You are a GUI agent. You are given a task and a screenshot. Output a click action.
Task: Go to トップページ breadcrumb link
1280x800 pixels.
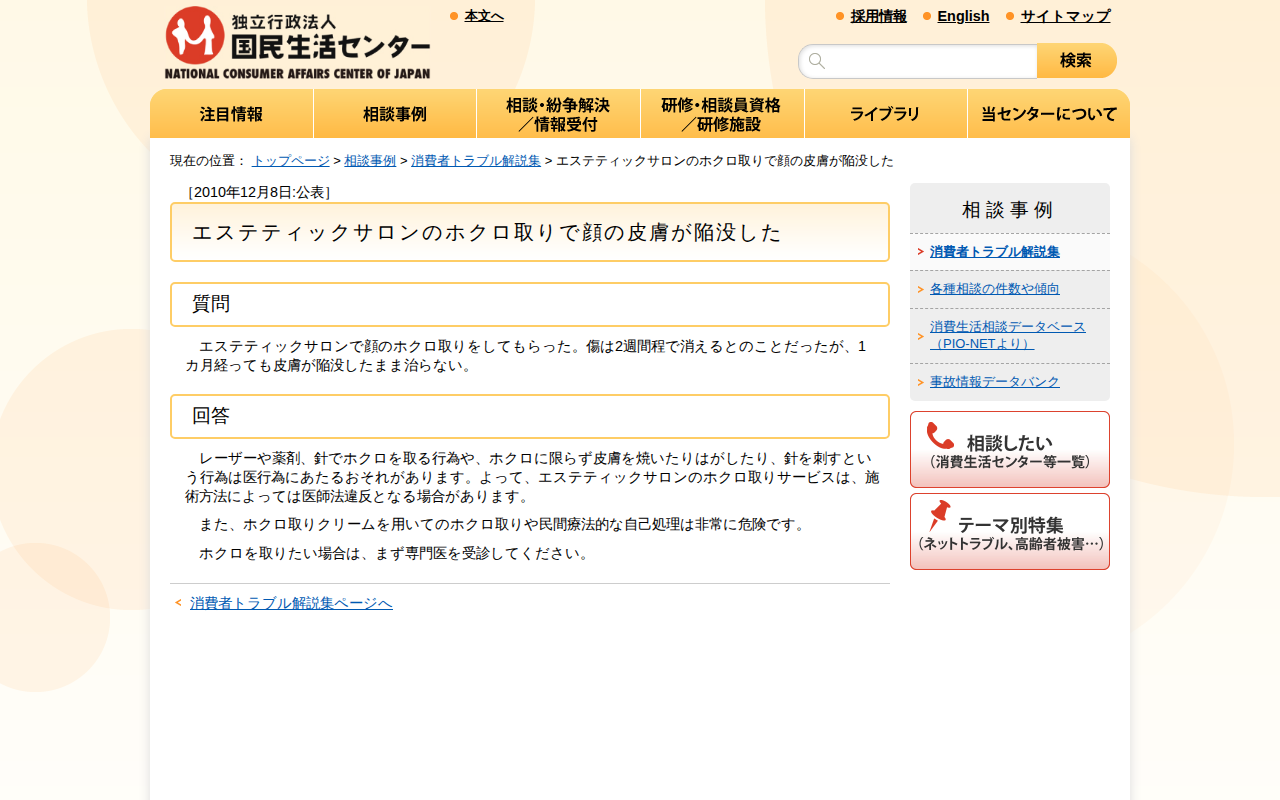click(x=290, y=161)
